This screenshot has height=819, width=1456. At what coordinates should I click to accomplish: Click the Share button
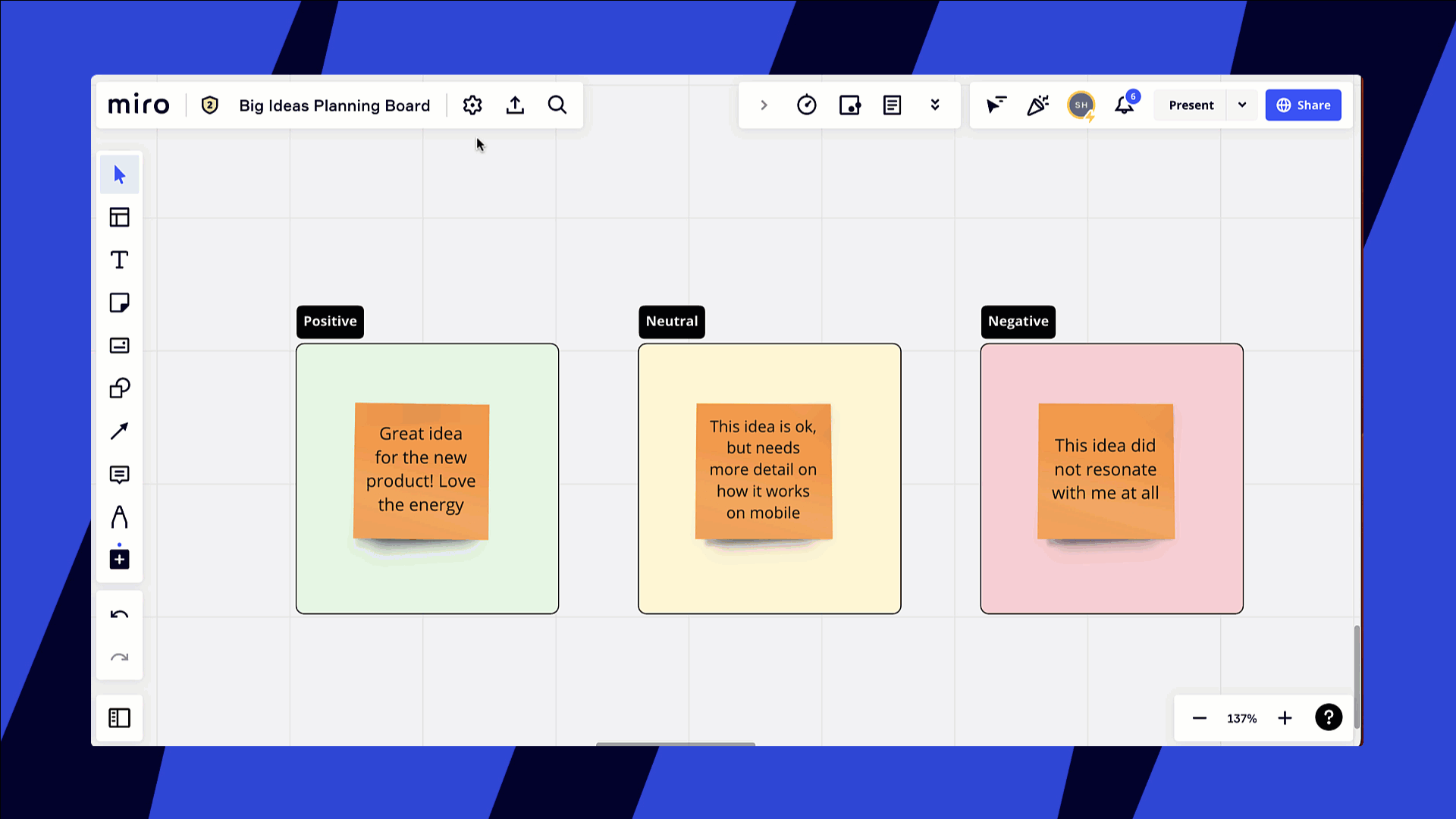tap(1304, 105)
